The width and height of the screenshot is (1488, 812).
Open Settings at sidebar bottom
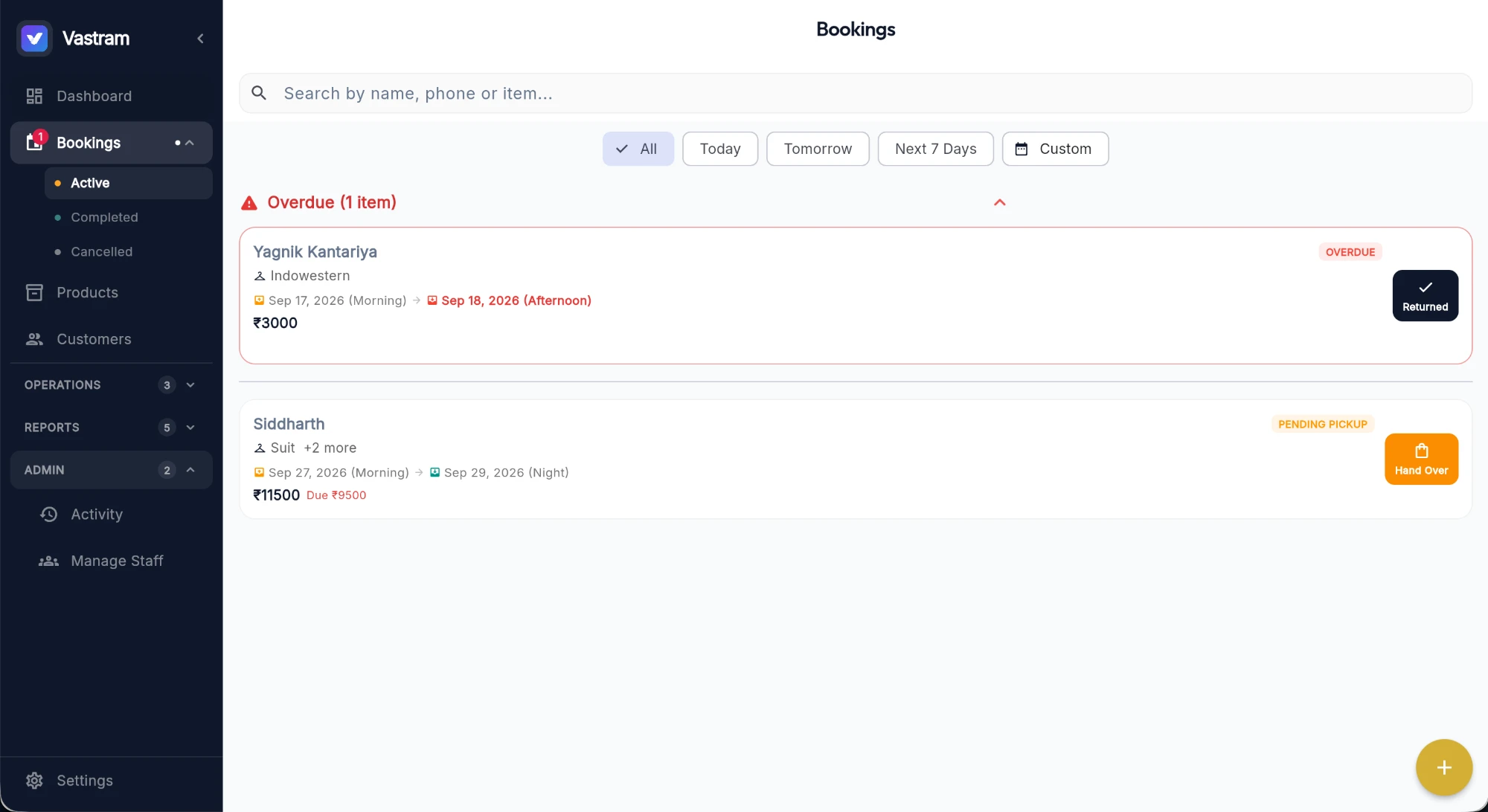click(112, 781)
